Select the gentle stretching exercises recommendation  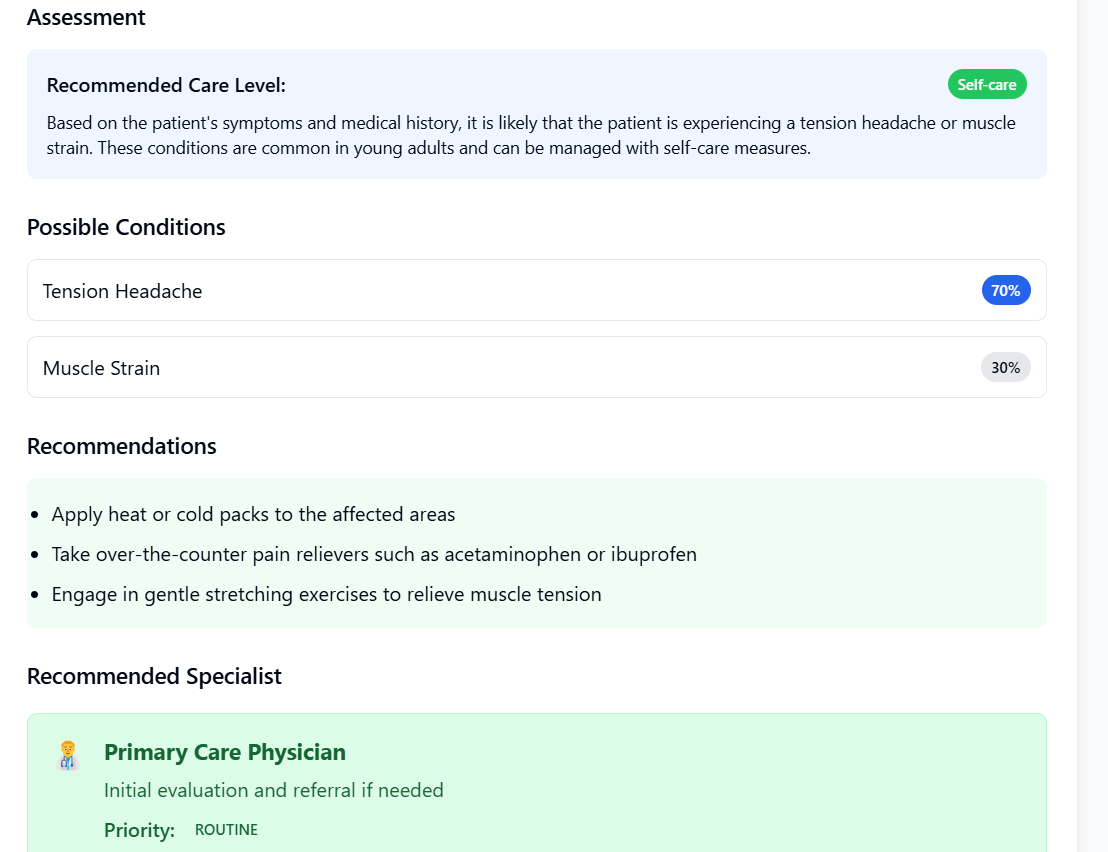[x=326, y=594]
